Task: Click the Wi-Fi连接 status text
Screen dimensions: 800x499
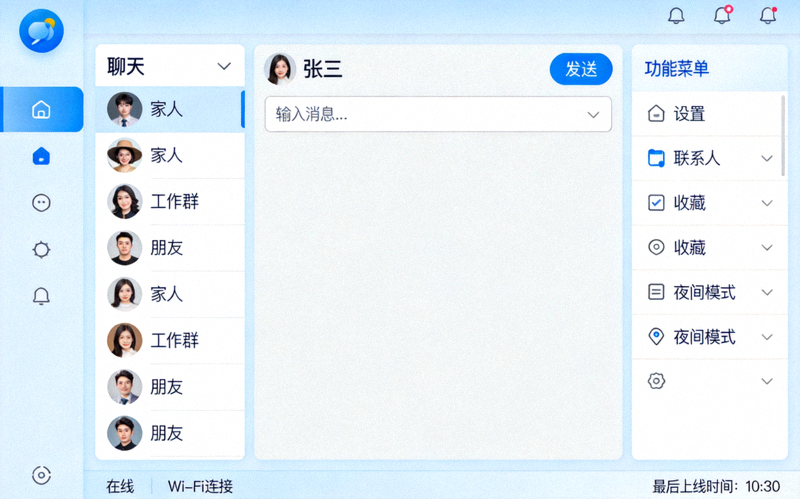Action: pos(201,486)
